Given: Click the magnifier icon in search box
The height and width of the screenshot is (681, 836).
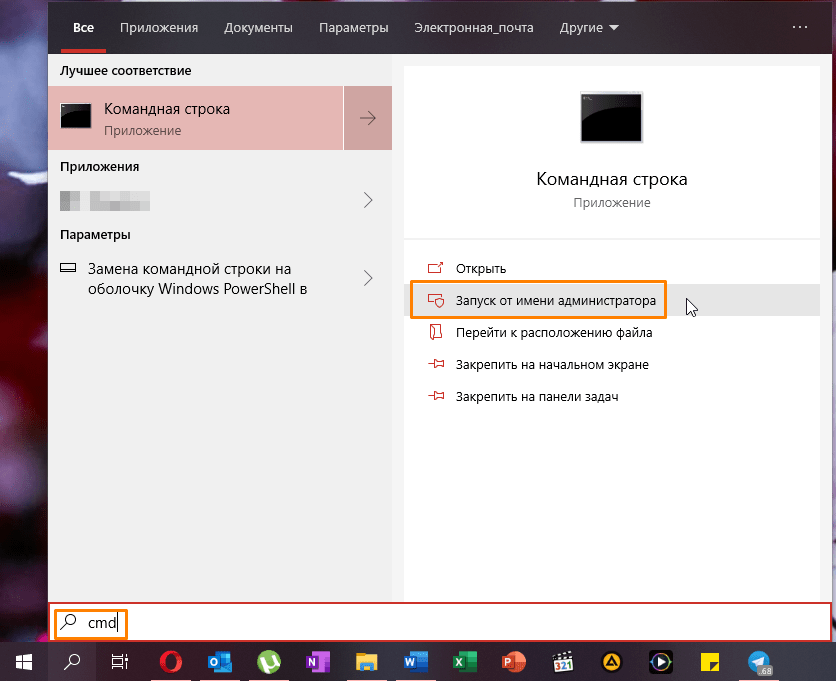Looking at the screenshot, I should (x=69, y=621).
